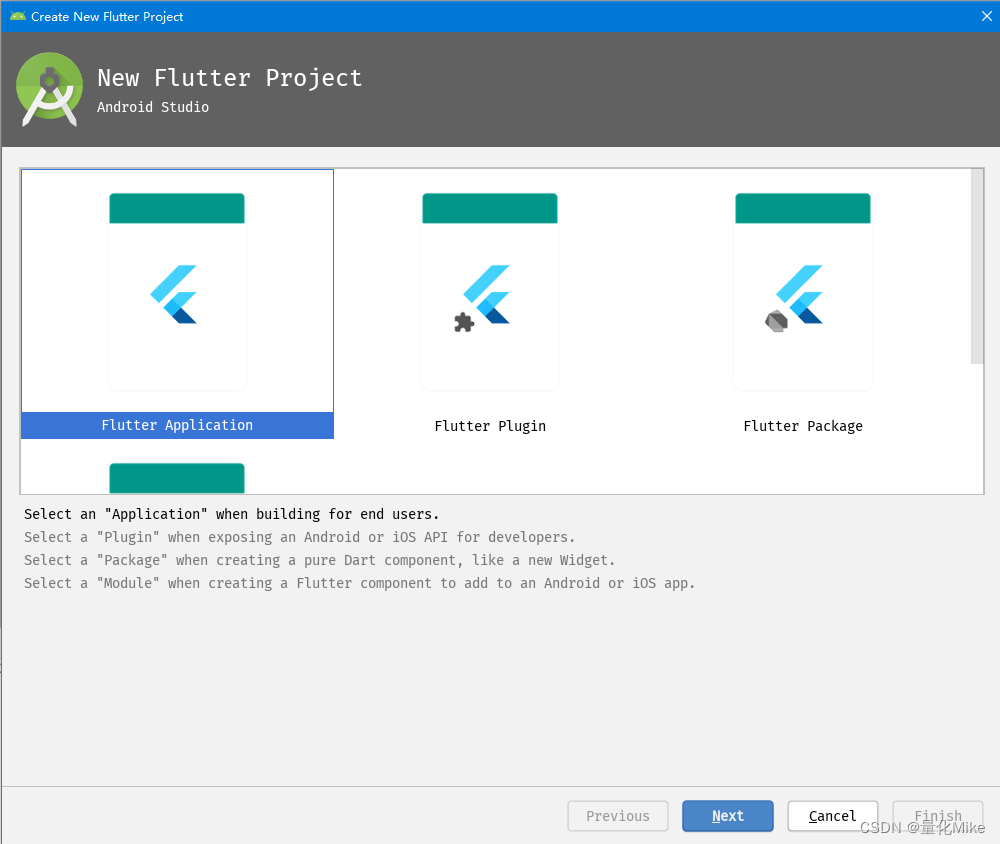
Task: Click the disabled Previous button
Action: point(618,816)
